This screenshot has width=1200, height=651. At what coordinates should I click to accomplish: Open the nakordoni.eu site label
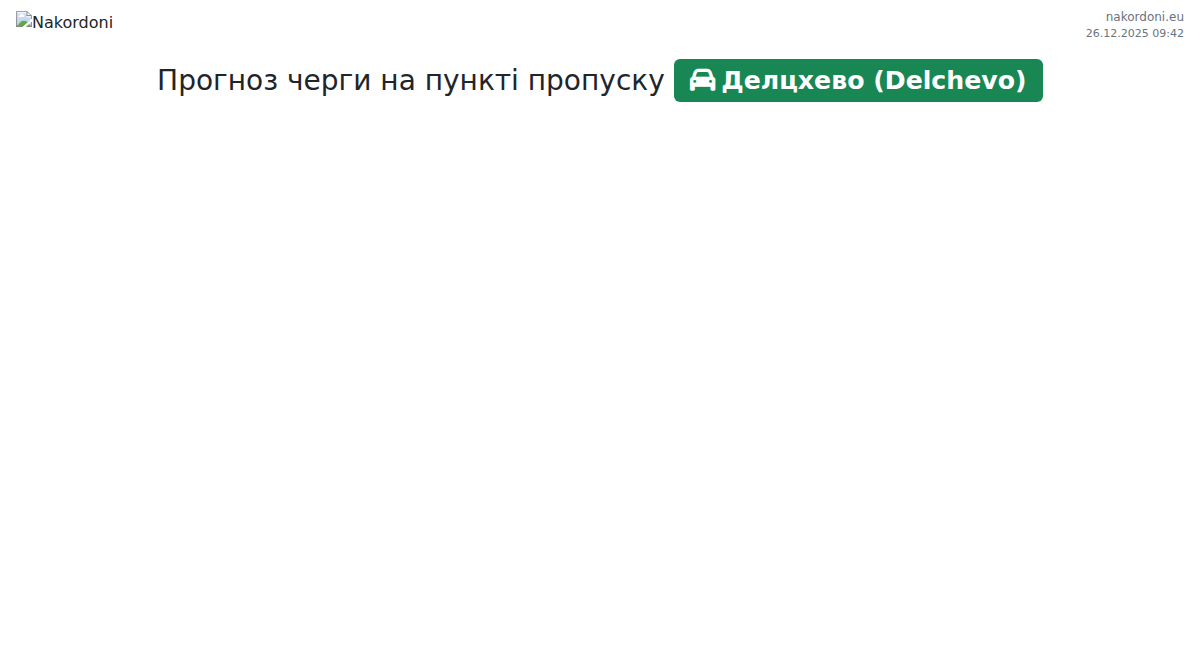click(x=1144, y=16)
